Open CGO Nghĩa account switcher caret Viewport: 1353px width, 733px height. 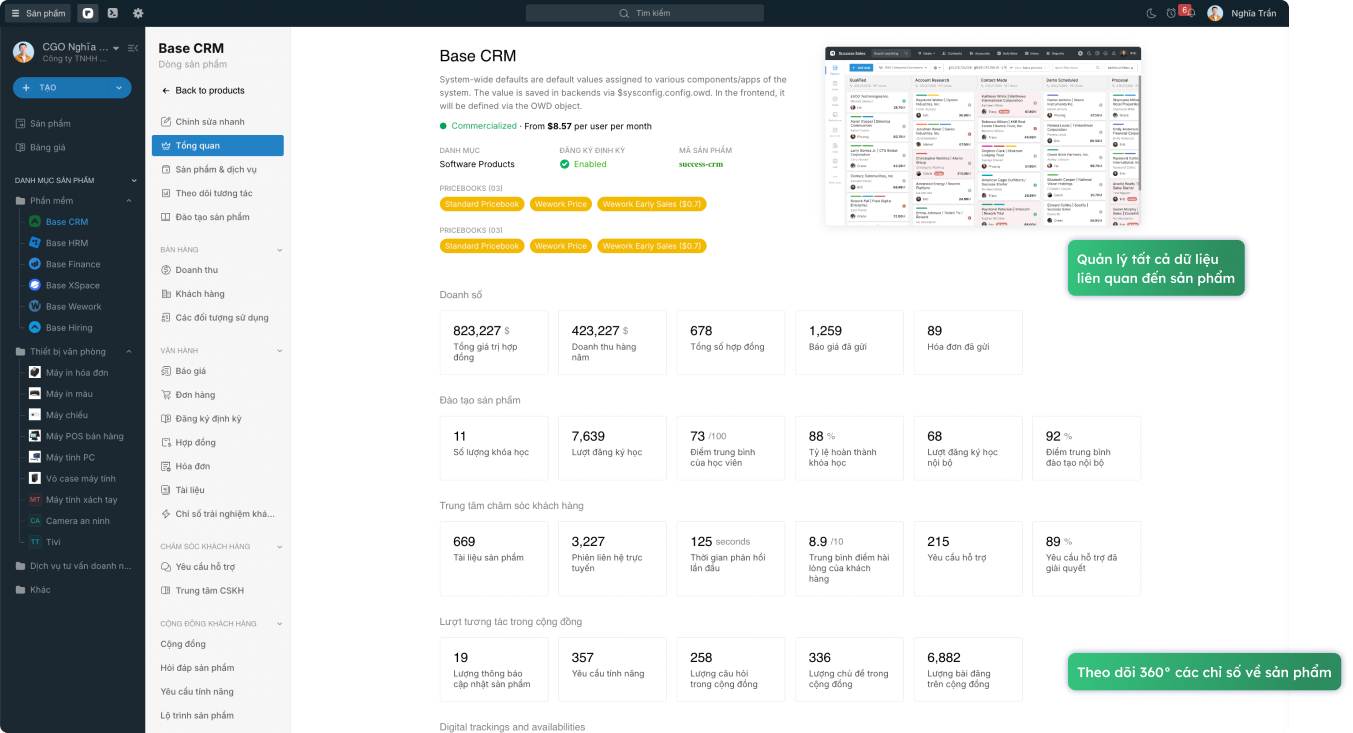pyautogui.click(x=116, y=48)
